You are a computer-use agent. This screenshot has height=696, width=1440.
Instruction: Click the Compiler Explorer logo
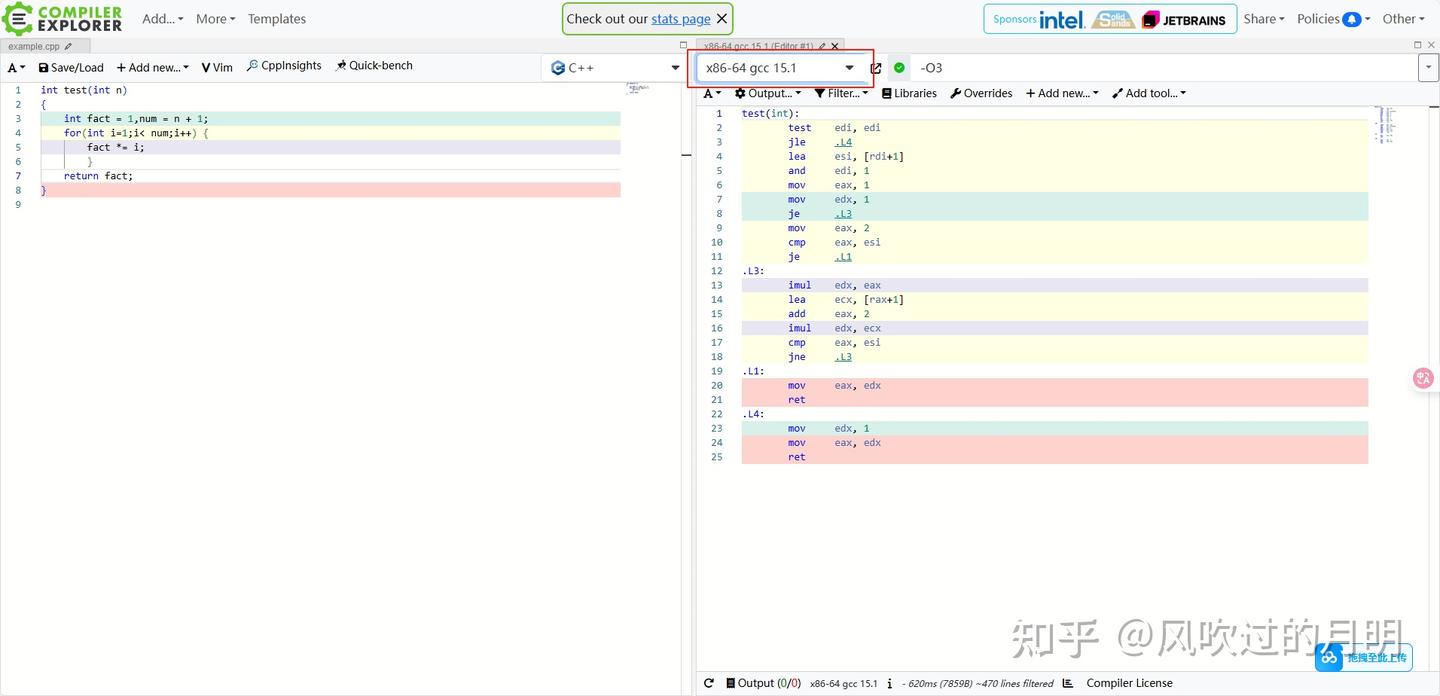62,18
